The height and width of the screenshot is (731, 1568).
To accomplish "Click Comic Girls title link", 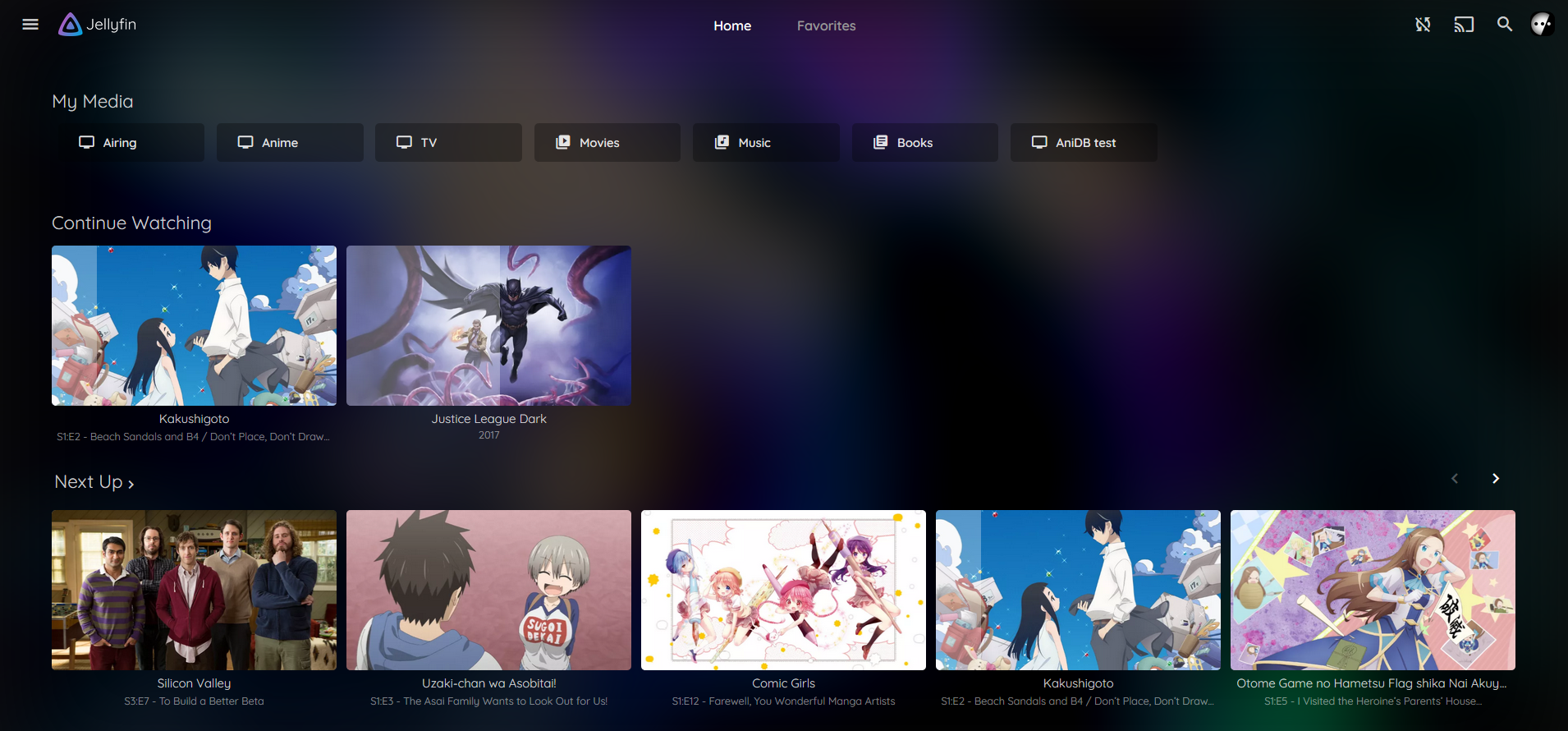I will point(783,683).
